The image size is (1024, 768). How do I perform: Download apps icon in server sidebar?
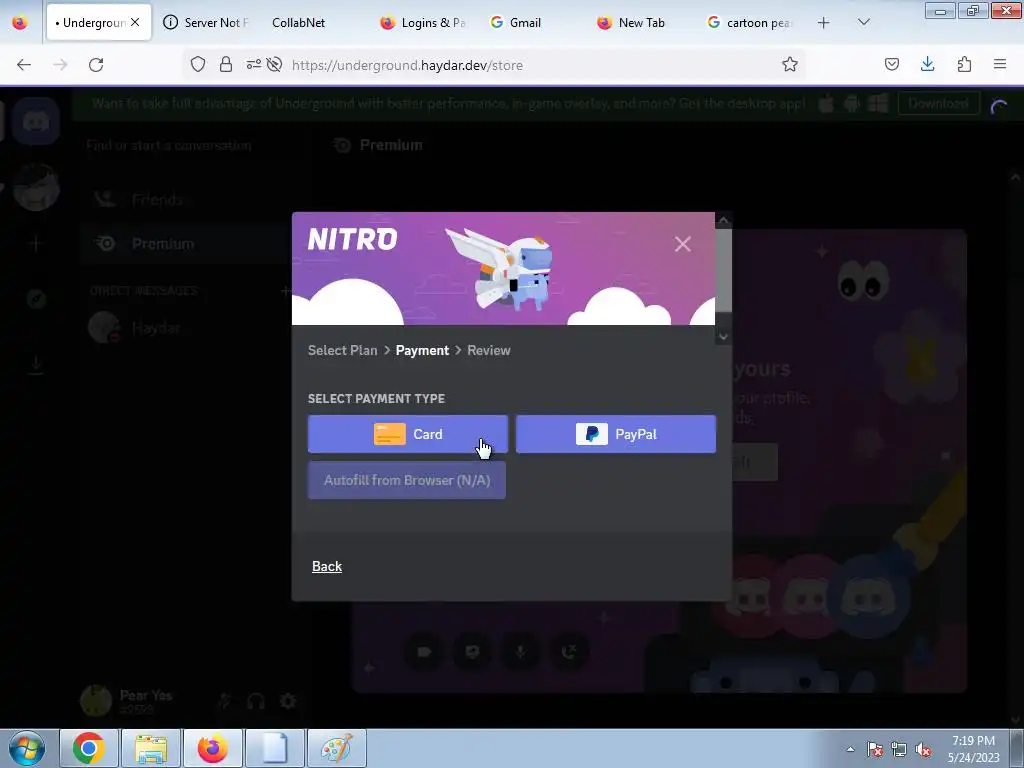point(36,364)
